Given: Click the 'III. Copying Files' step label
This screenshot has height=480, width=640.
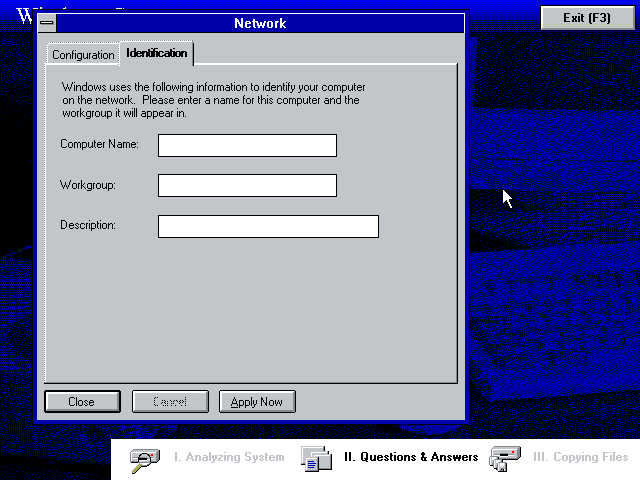Looking at the screenshot, I should click(580, 457).
